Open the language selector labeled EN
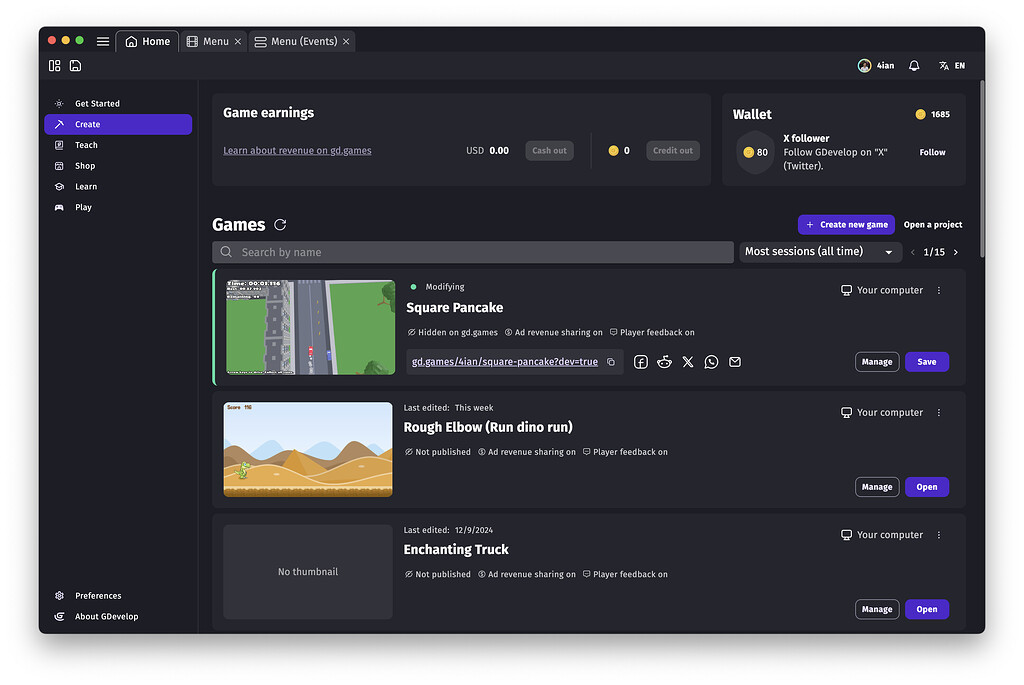1024x685 pixels. [x=950, y=65]
